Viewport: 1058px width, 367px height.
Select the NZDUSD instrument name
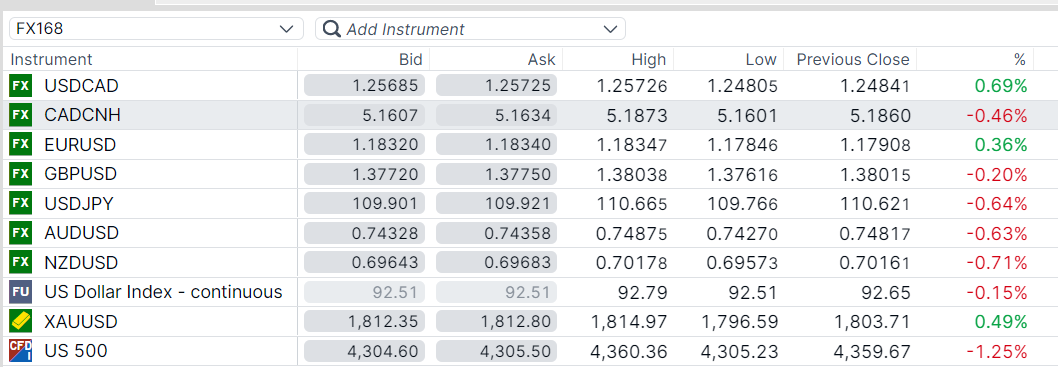coord(81,262)
